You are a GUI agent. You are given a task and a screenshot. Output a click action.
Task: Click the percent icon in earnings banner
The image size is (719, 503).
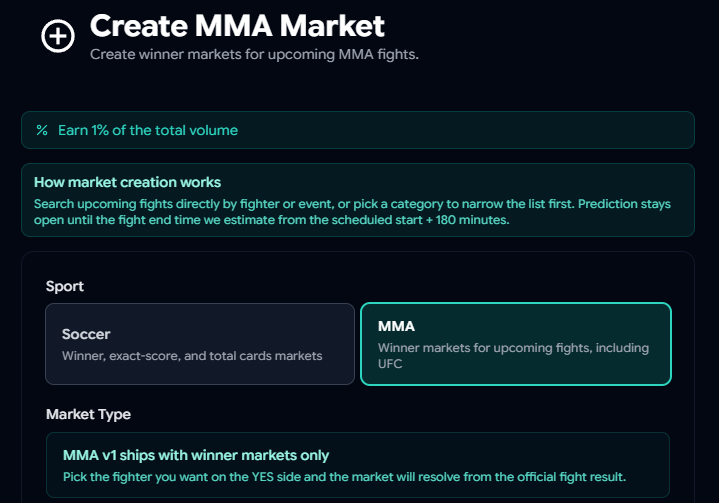[42, 130]
